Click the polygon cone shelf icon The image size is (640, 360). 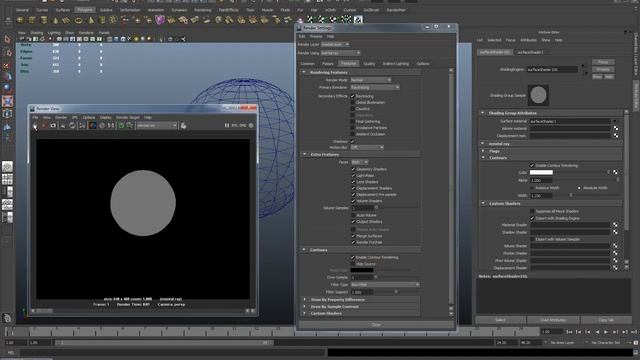[56, 20]
